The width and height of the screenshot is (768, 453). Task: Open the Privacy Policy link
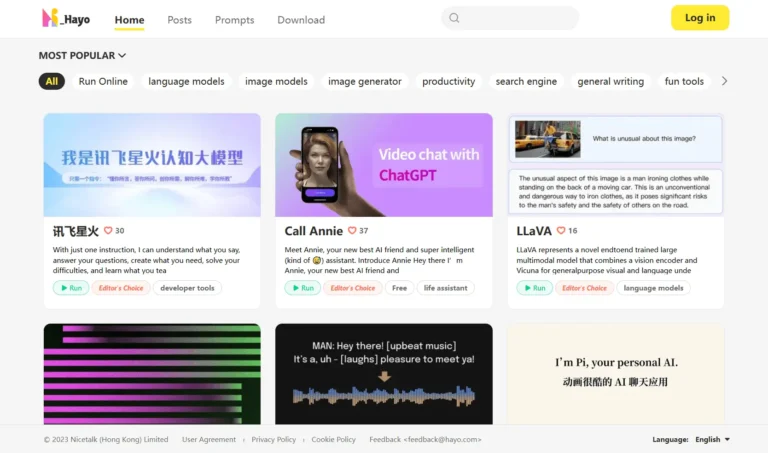[273, 439]
